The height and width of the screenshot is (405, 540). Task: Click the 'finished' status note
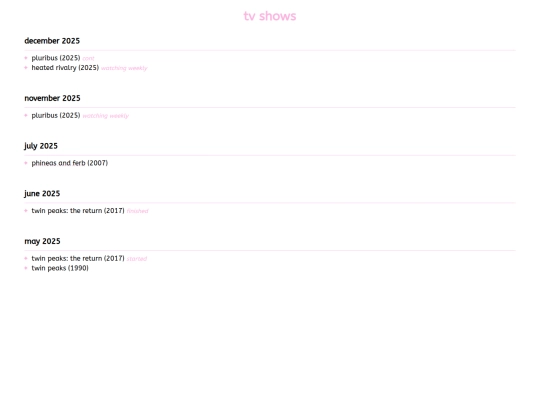pos(137,211)
